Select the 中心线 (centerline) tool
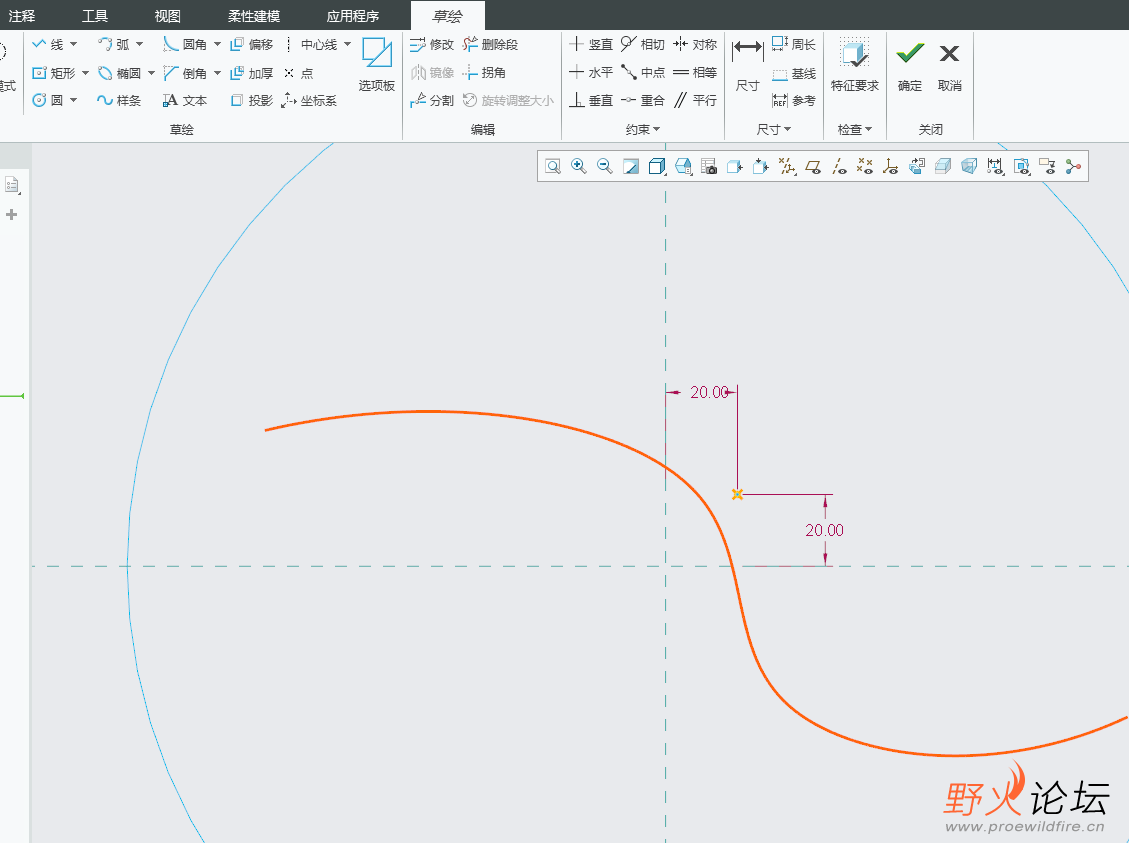 (311, 45)
